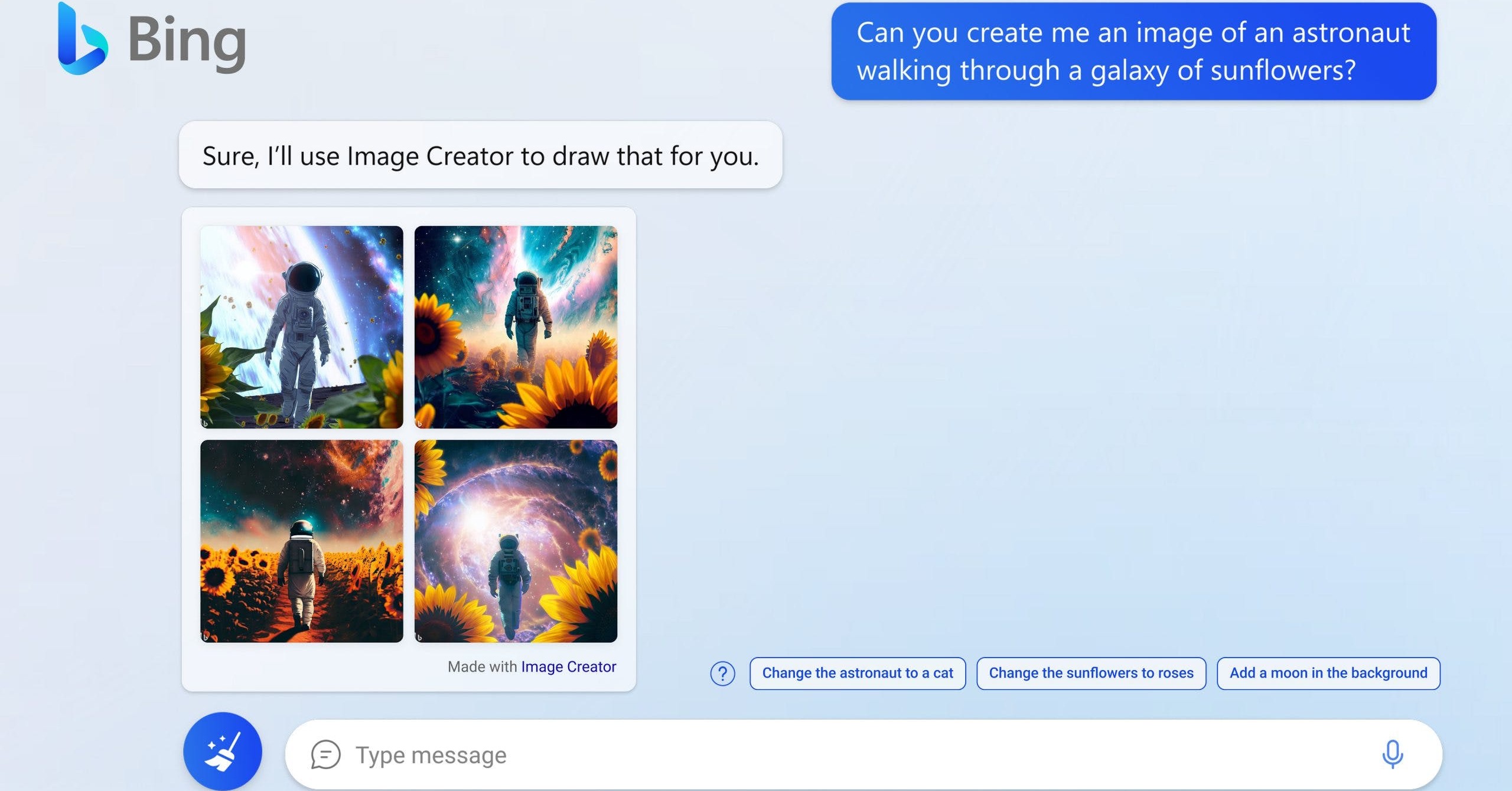Choose 'Change the sunflowers to roses' suggestion
1512x791 pixels.
[x=1091, y=673]
